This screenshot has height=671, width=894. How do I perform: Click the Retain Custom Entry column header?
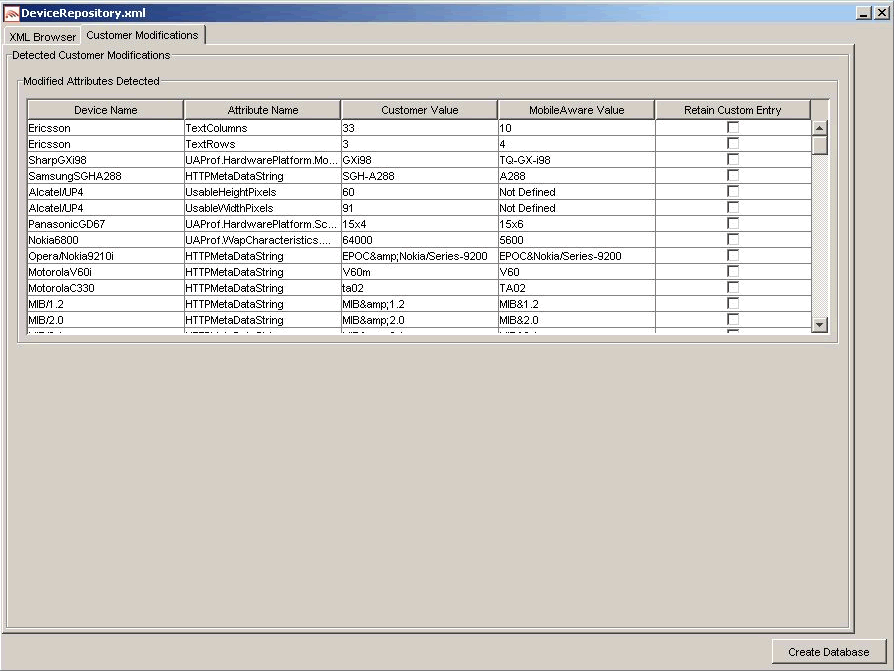coord(733,110)
